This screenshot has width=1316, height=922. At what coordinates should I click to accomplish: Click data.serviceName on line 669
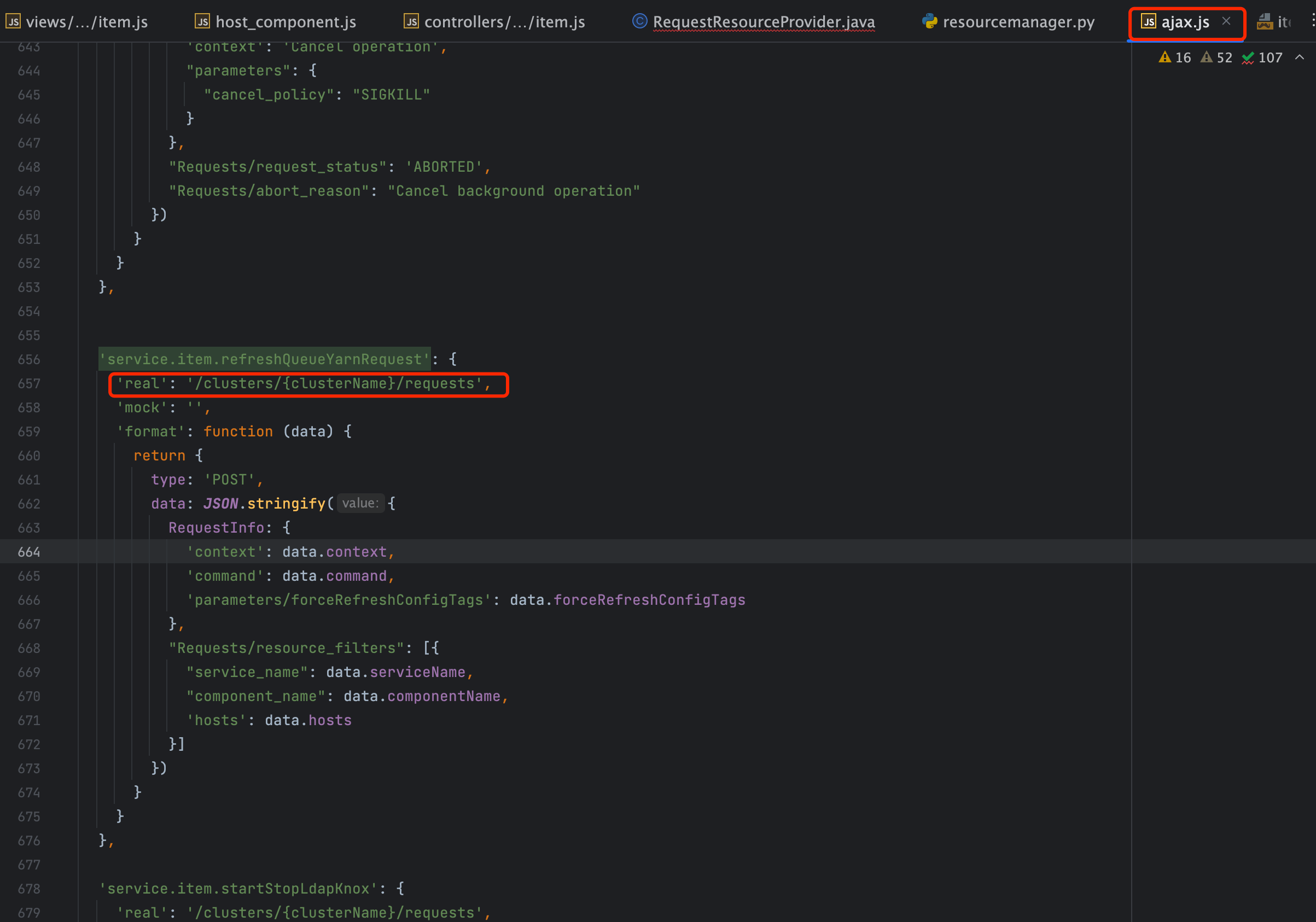(395, 672)
